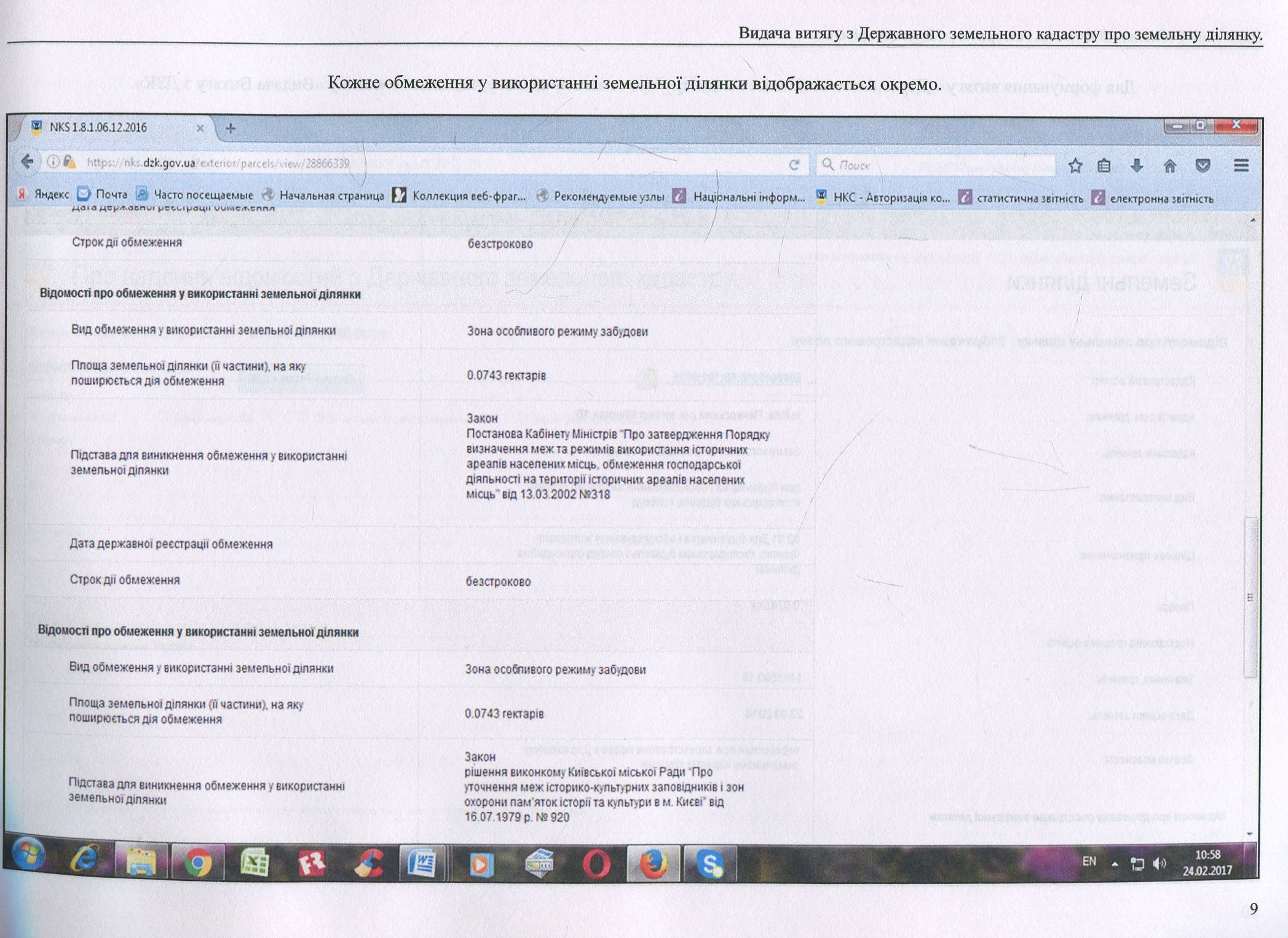Reload the page with the refresh icon
Image resolution: width=1288 pixels, height=938 pixels.
pyautogui.click(x=794, y=165)
